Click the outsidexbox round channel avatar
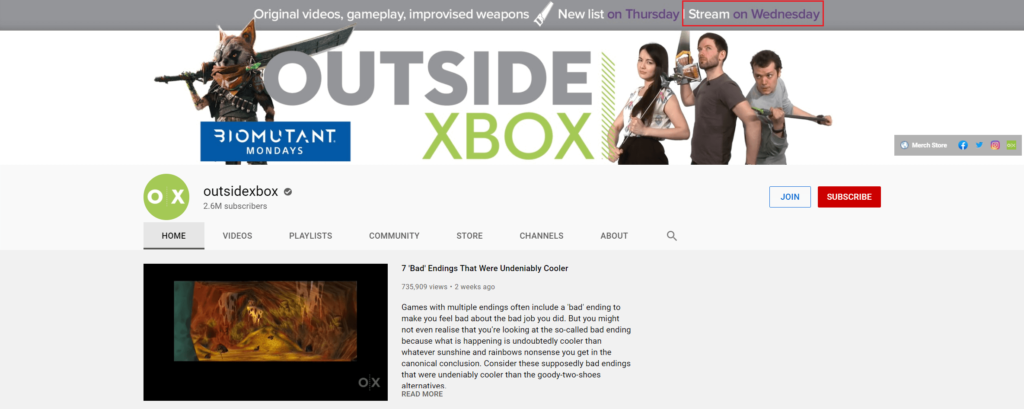Viewport: 1024px width, 409px height. click(x=167, y=197)
